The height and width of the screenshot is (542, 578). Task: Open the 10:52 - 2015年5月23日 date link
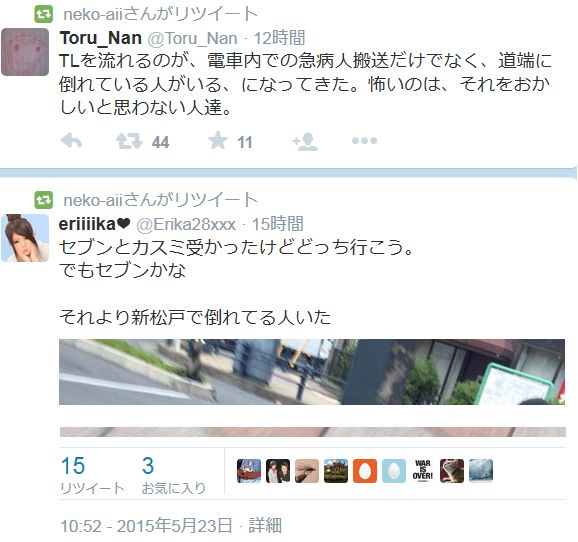146,526
